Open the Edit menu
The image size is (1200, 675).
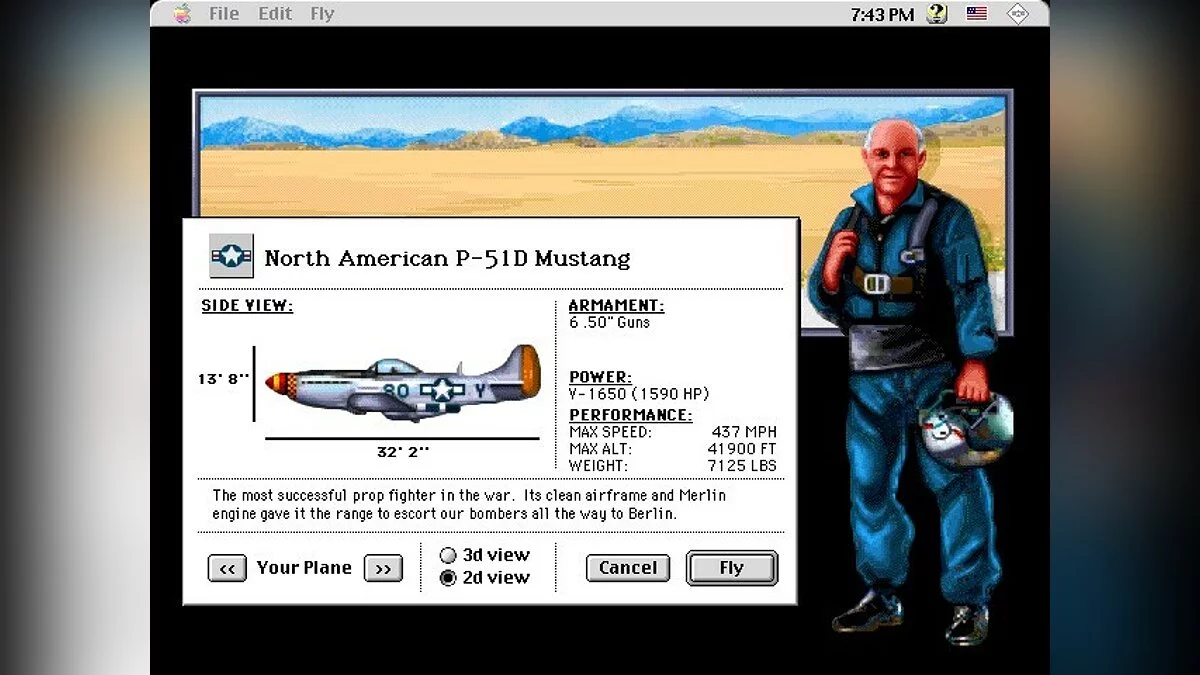pyautogui.click(x=274, y=13)
